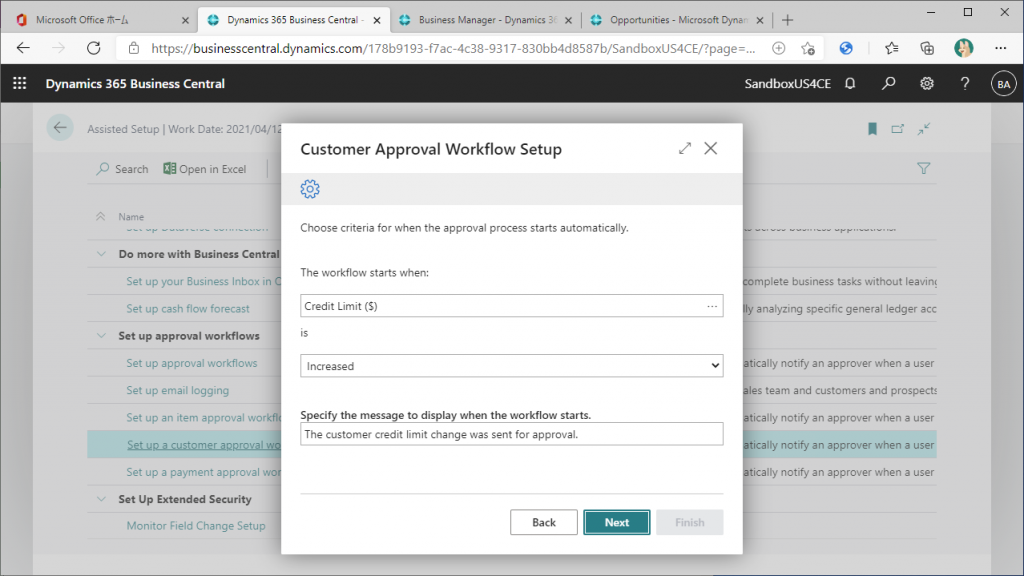This screenshot has height=576, width=1024.
Task: Go back from the Assisted Setup page
Action: tap(60, 128)
